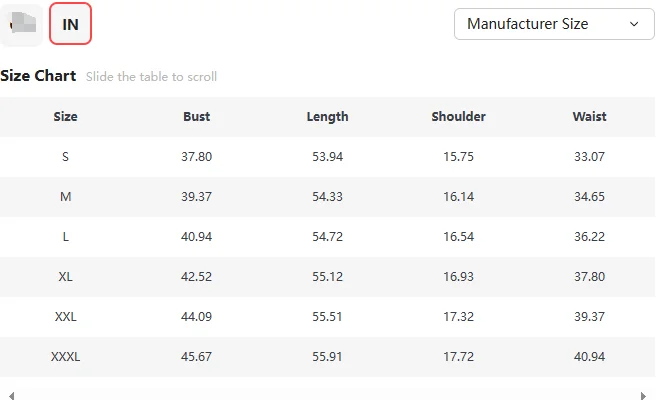The height and width of the screenshot is (400, 660).
Task: Click the left scroll arrow below table
Action: [x=11, y=395]
